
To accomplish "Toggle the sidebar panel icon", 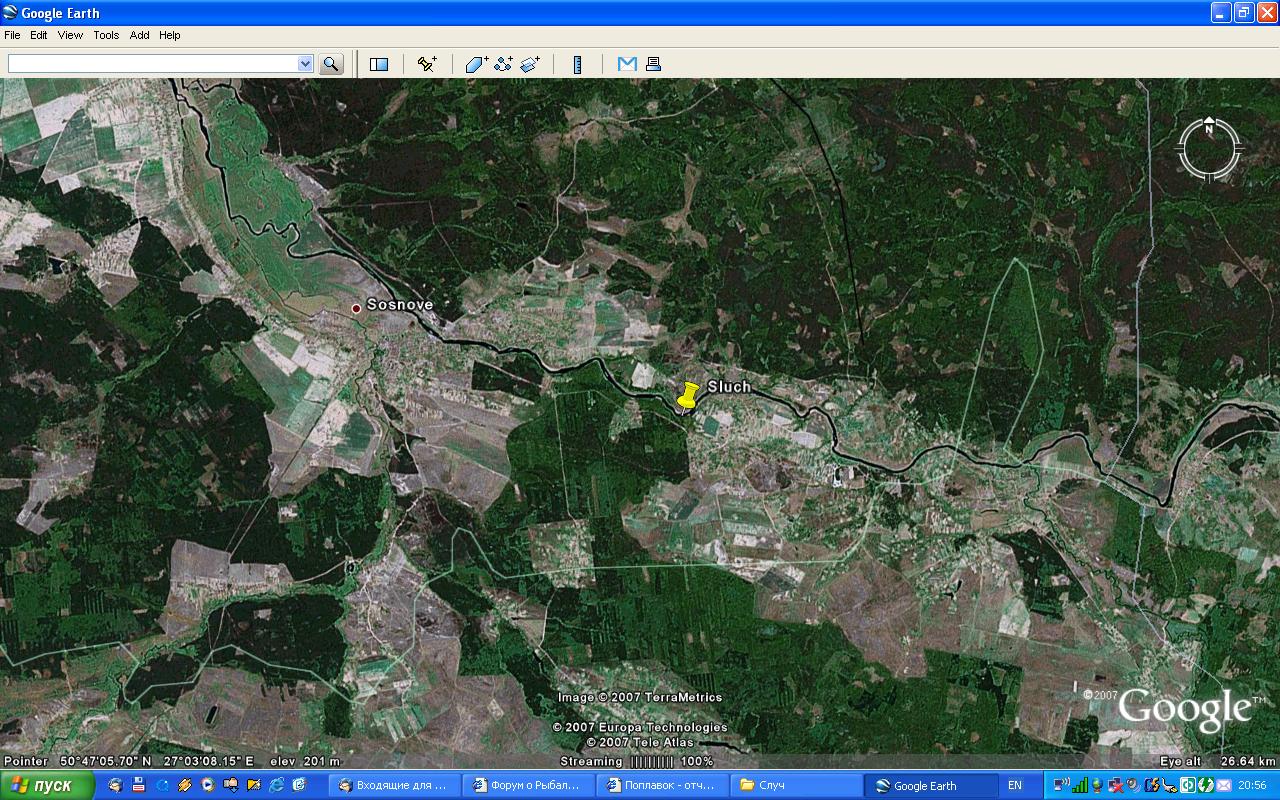I will 379,64.
